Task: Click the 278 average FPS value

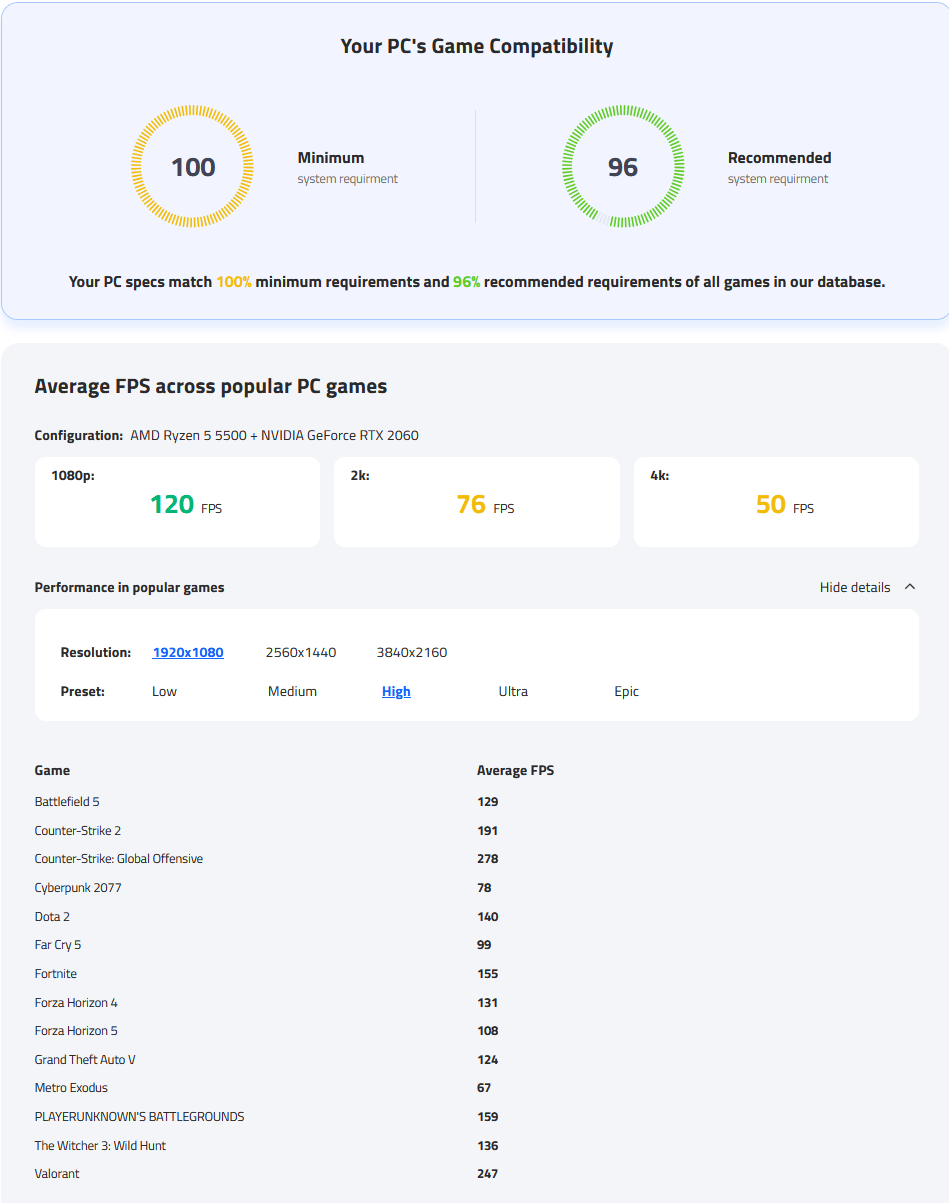Action: tap(488, 859)
